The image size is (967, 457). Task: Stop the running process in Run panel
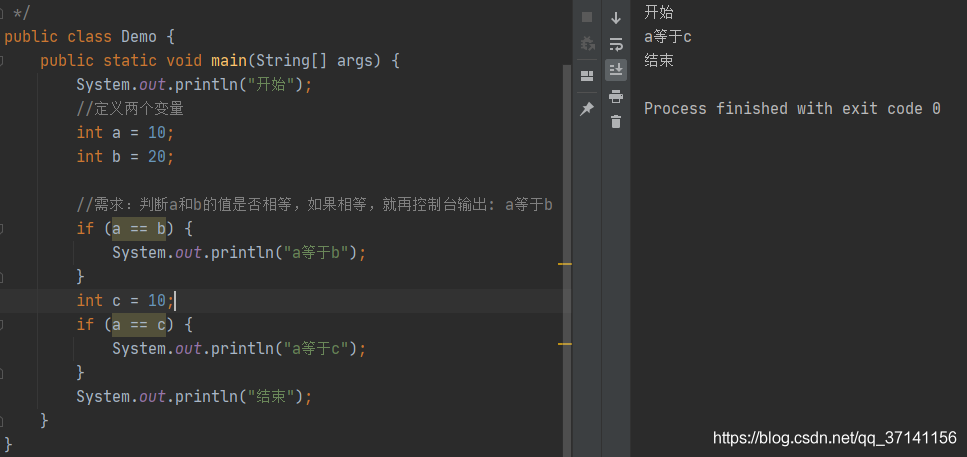[587, 17]
